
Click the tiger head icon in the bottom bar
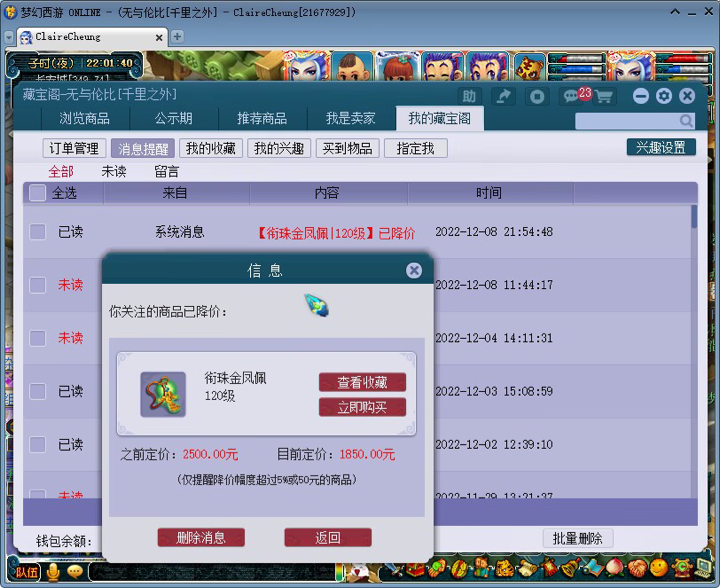click(x=504, y=569)
